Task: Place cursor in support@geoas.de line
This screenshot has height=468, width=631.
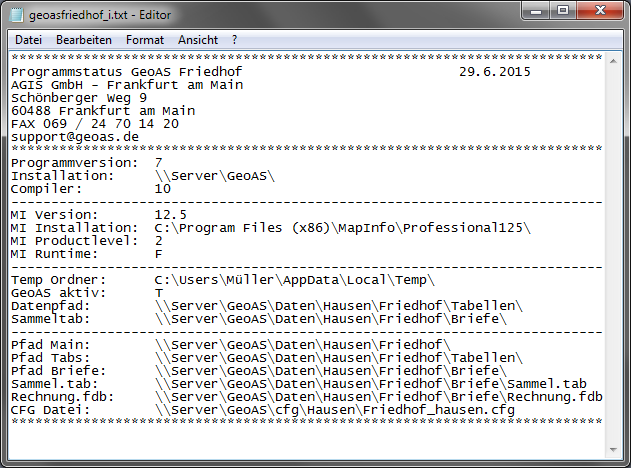Action: point(75,137)
